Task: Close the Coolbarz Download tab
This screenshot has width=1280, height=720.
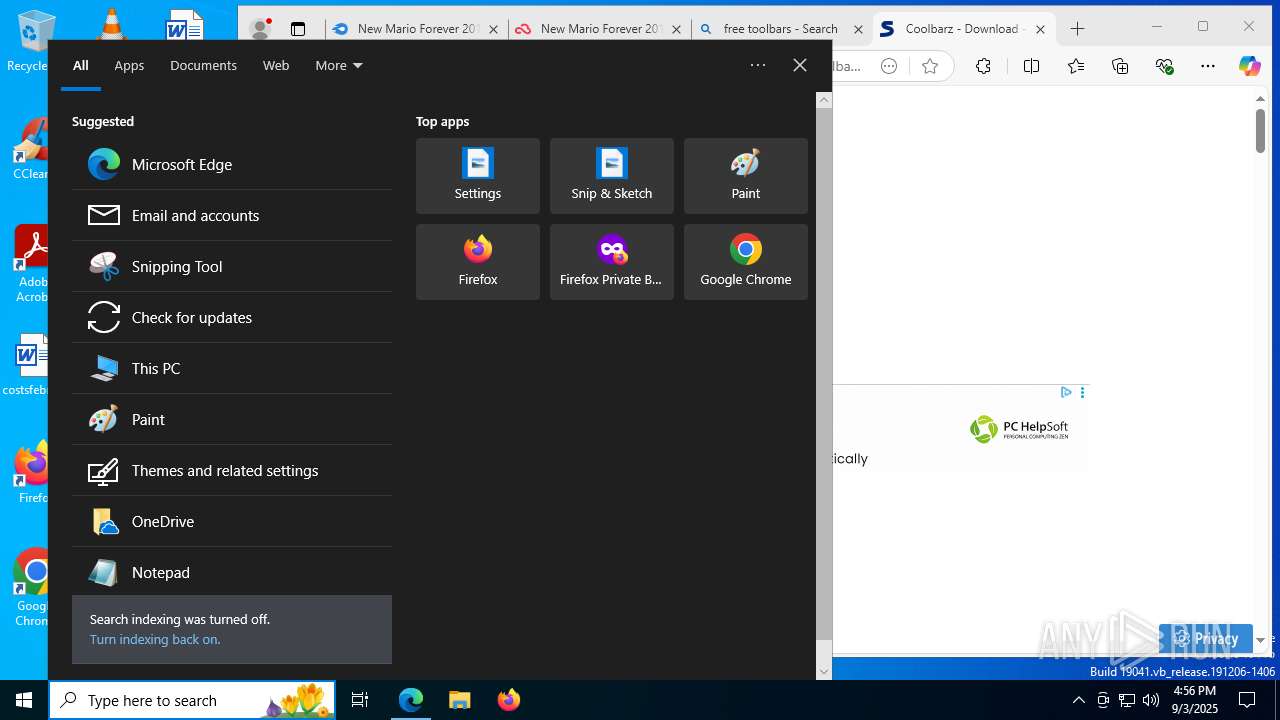Action: [x=1040, y=30]
